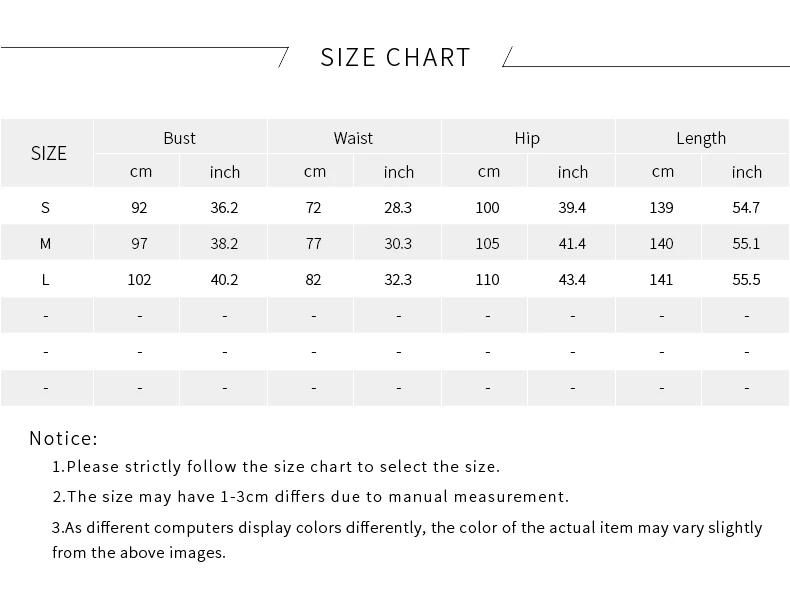Select the SIZE column header
The height and width of the screenshot is (592, 790).
tap(48, 153)
